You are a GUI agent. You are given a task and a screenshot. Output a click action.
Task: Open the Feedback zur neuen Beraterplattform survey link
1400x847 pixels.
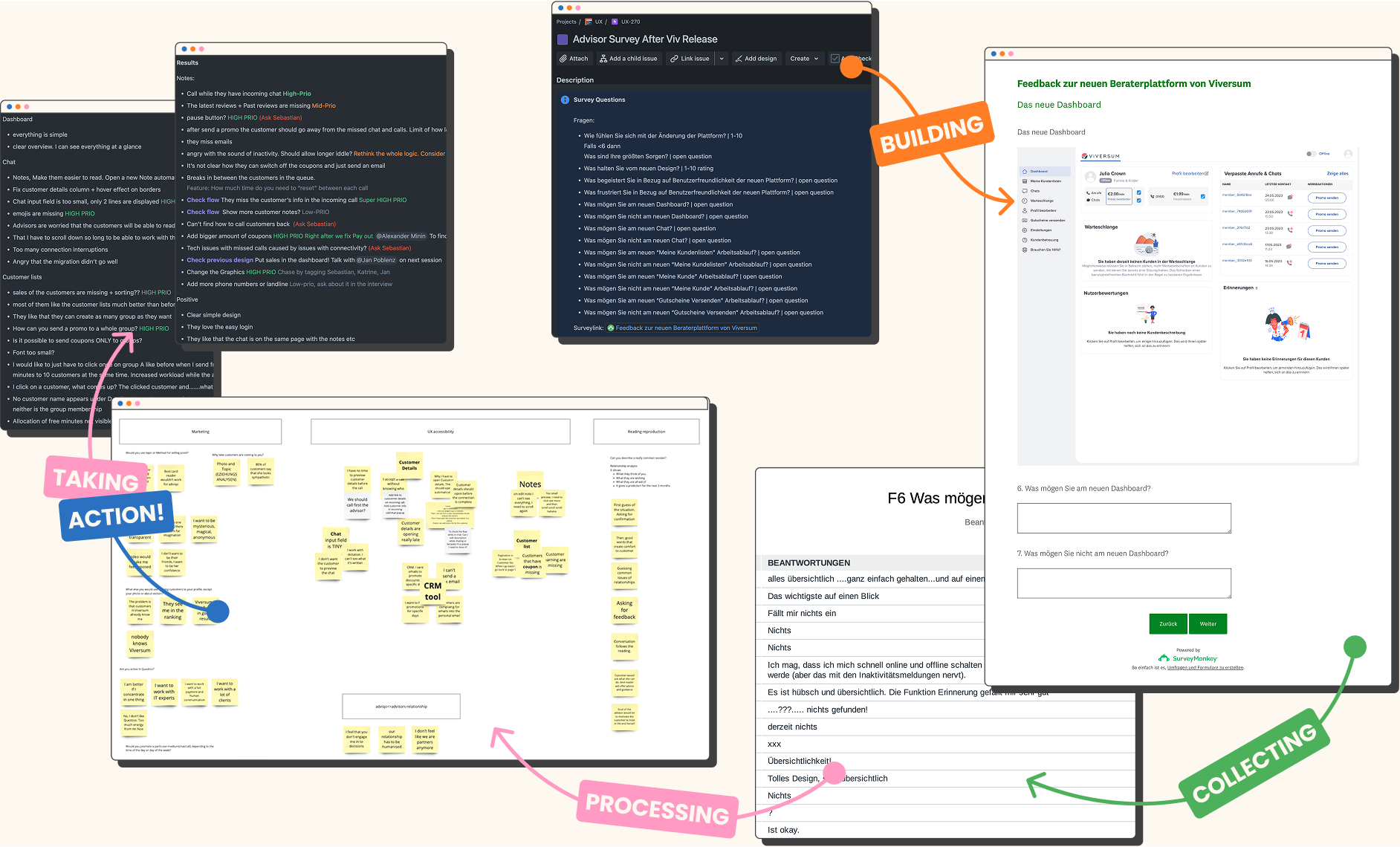click(687, 328)
